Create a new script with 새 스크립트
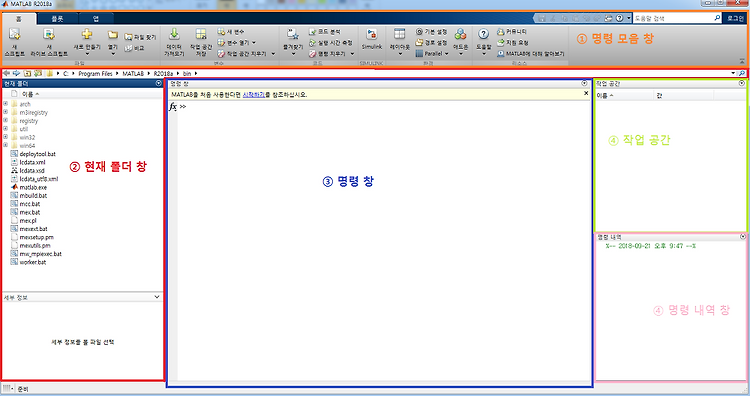Image resolution: width=750 pixels, height=396 pixels. [x=14, y=42]
